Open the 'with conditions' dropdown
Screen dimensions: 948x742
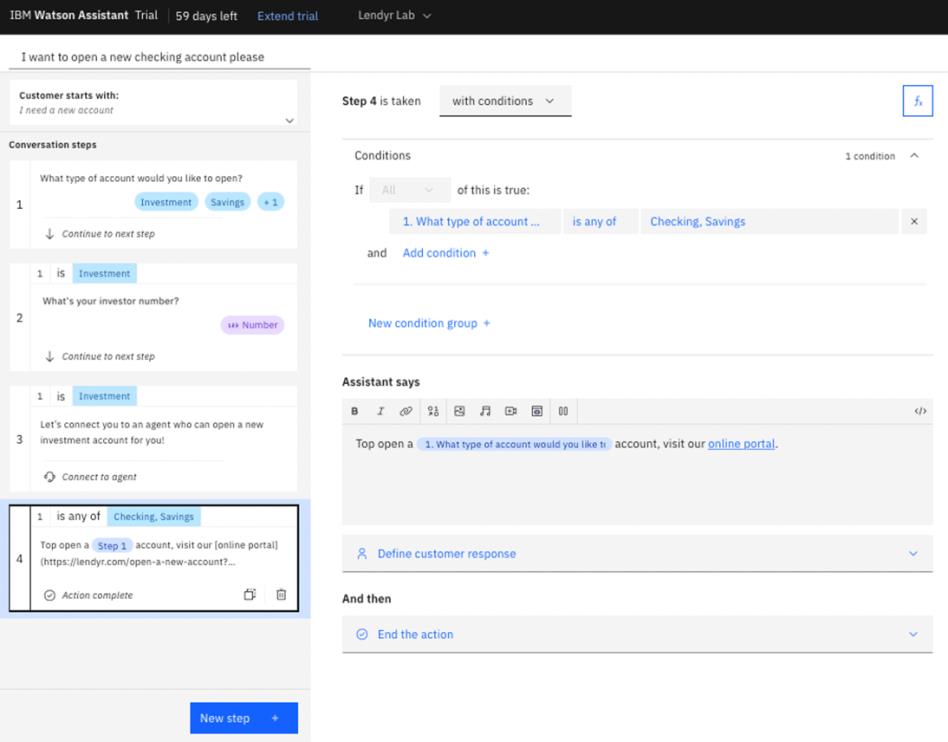[x=505, y=101]
